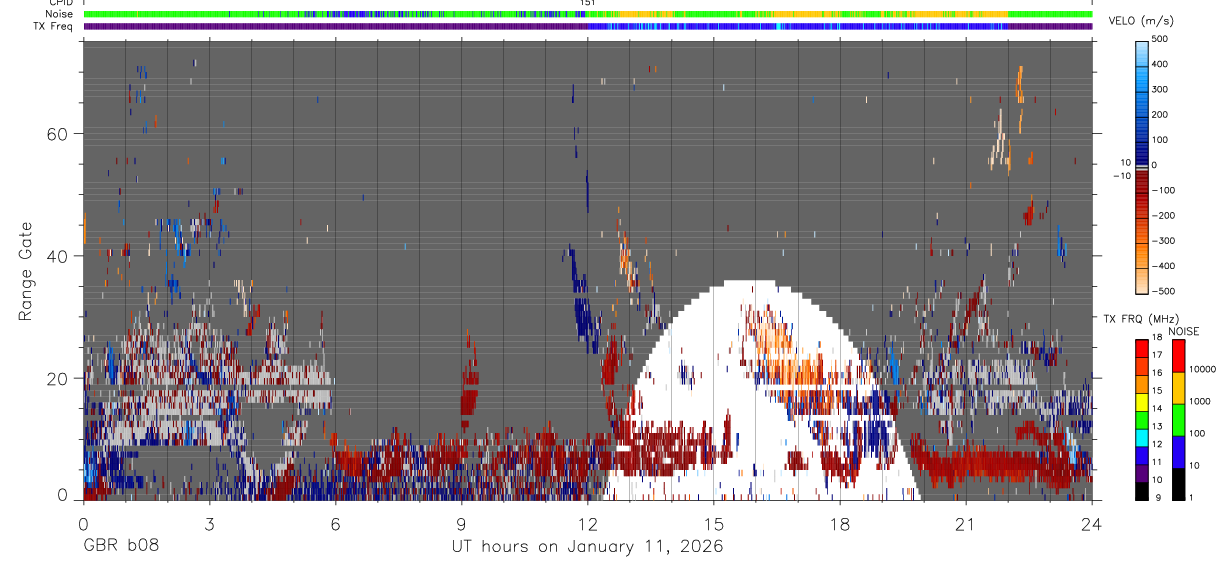Image resolution: width=1228 pixels, height=567 pixels.
Task: Click the 16 MHz frequency legend label
Action: coord(1157,375)
